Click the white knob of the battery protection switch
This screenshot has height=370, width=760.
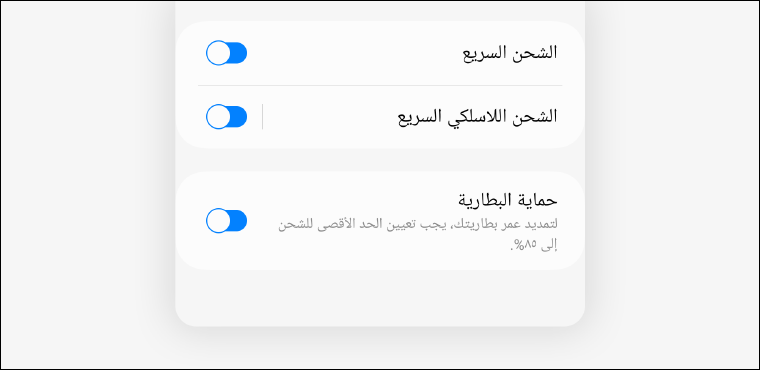[219, 221]
